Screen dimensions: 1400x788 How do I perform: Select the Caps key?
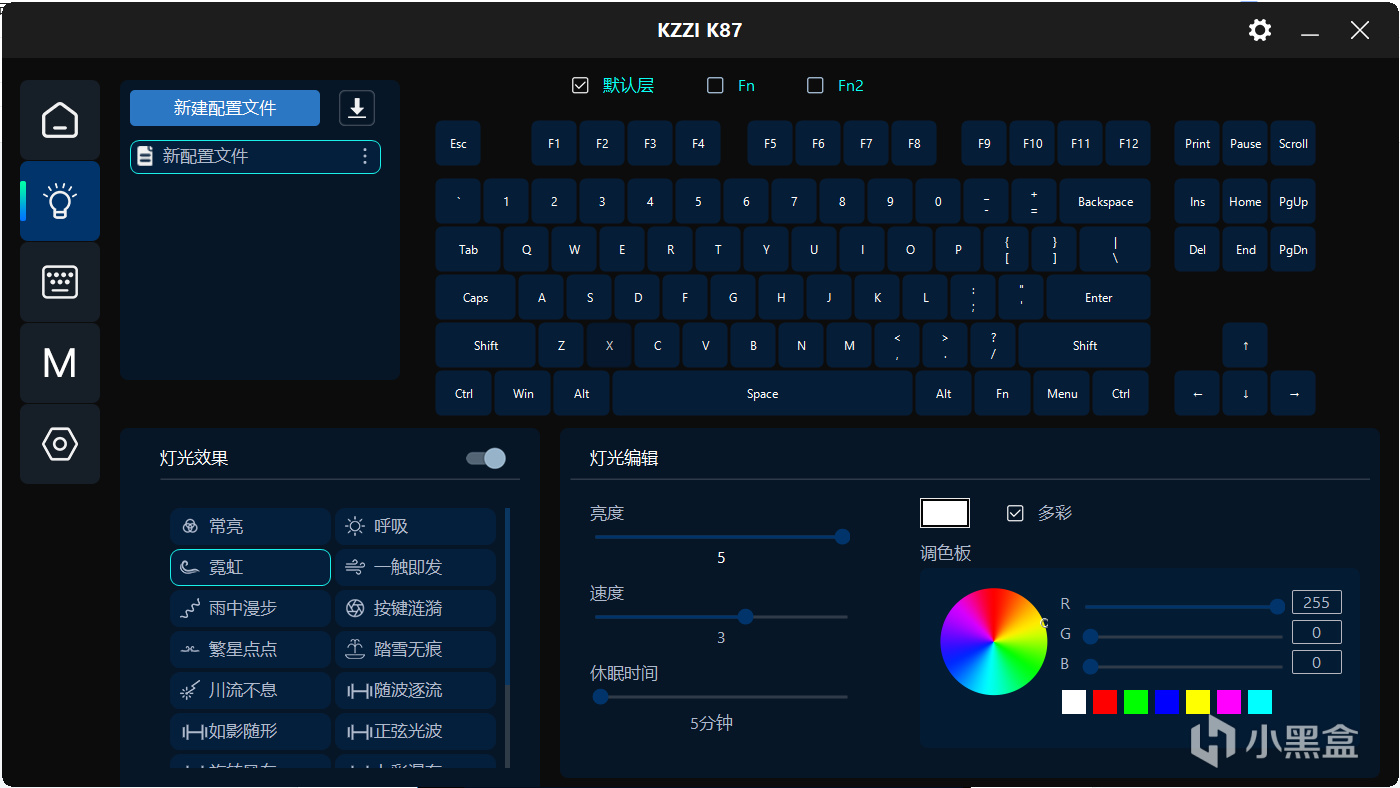click(476, 298)
